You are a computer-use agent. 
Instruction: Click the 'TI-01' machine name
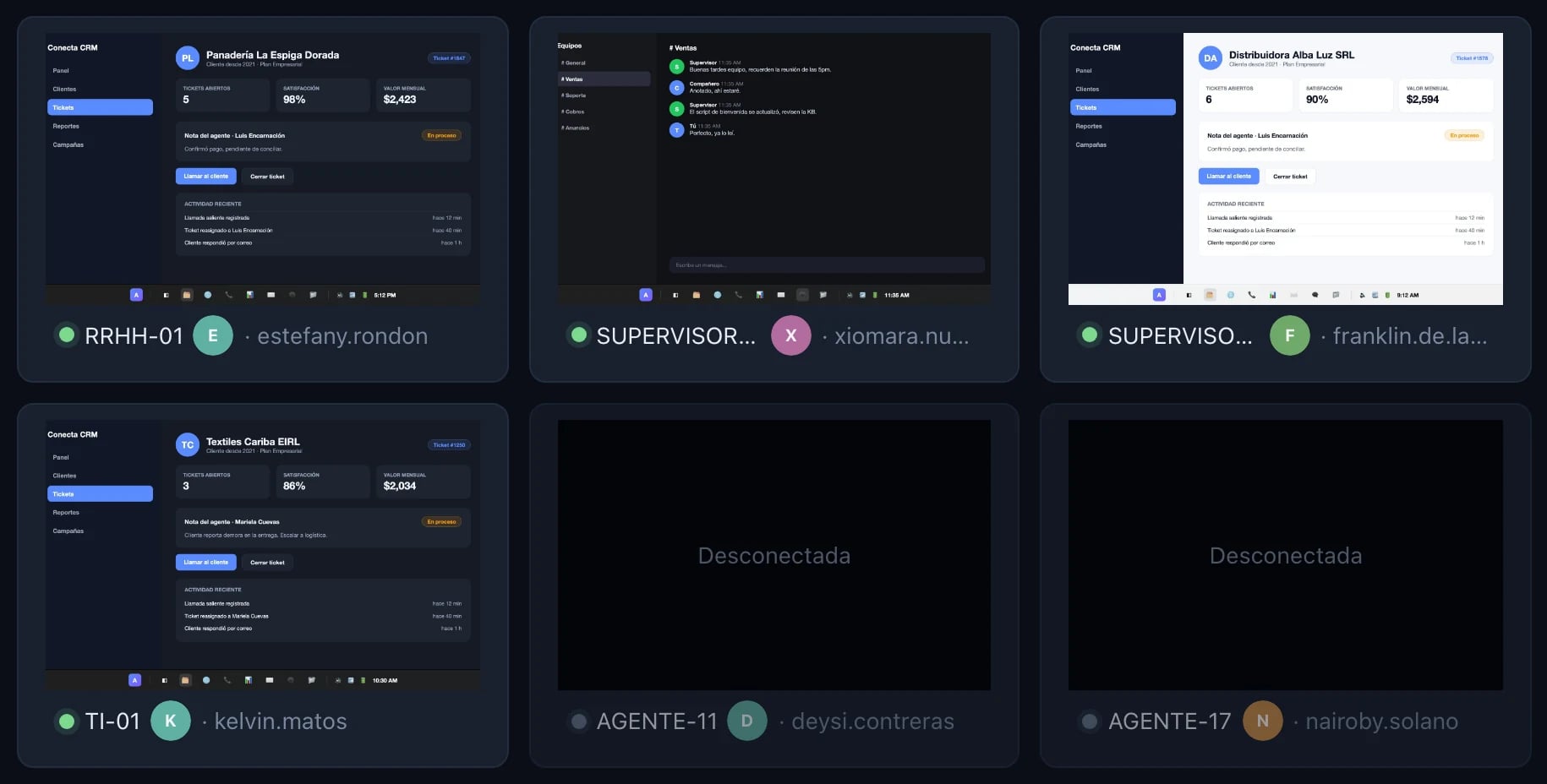pos(112,721)
